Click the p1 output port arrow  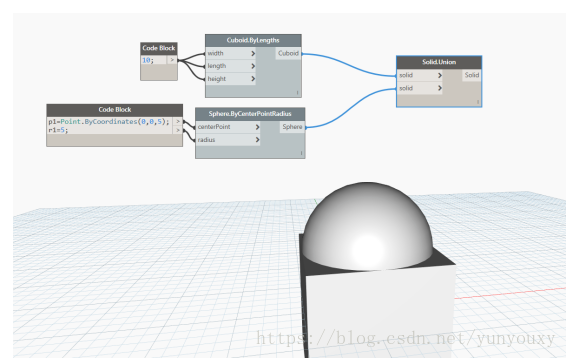[x=178, y=122]
